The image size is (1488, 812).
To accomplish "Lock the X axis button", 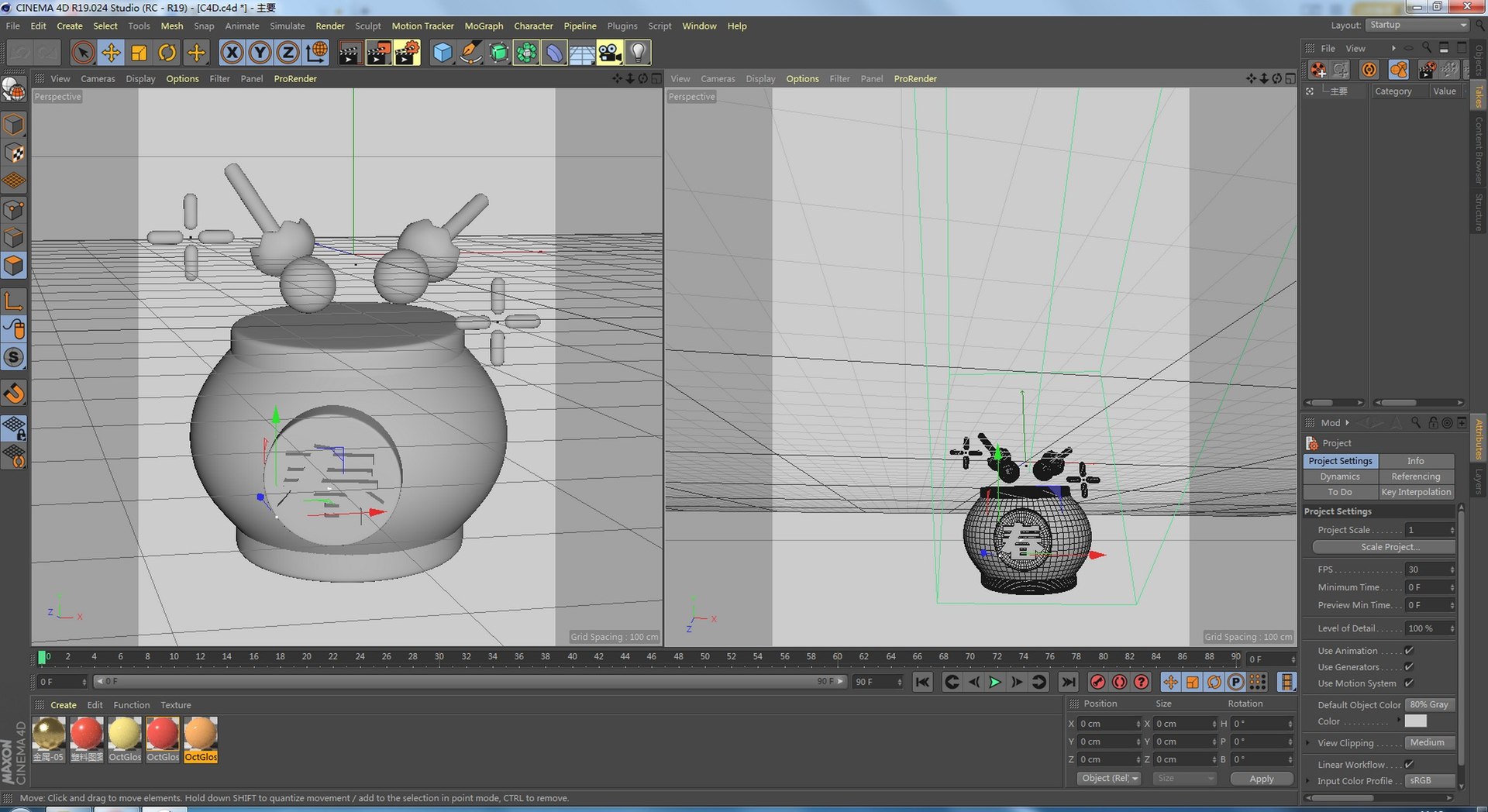I will tap(232, 53).
